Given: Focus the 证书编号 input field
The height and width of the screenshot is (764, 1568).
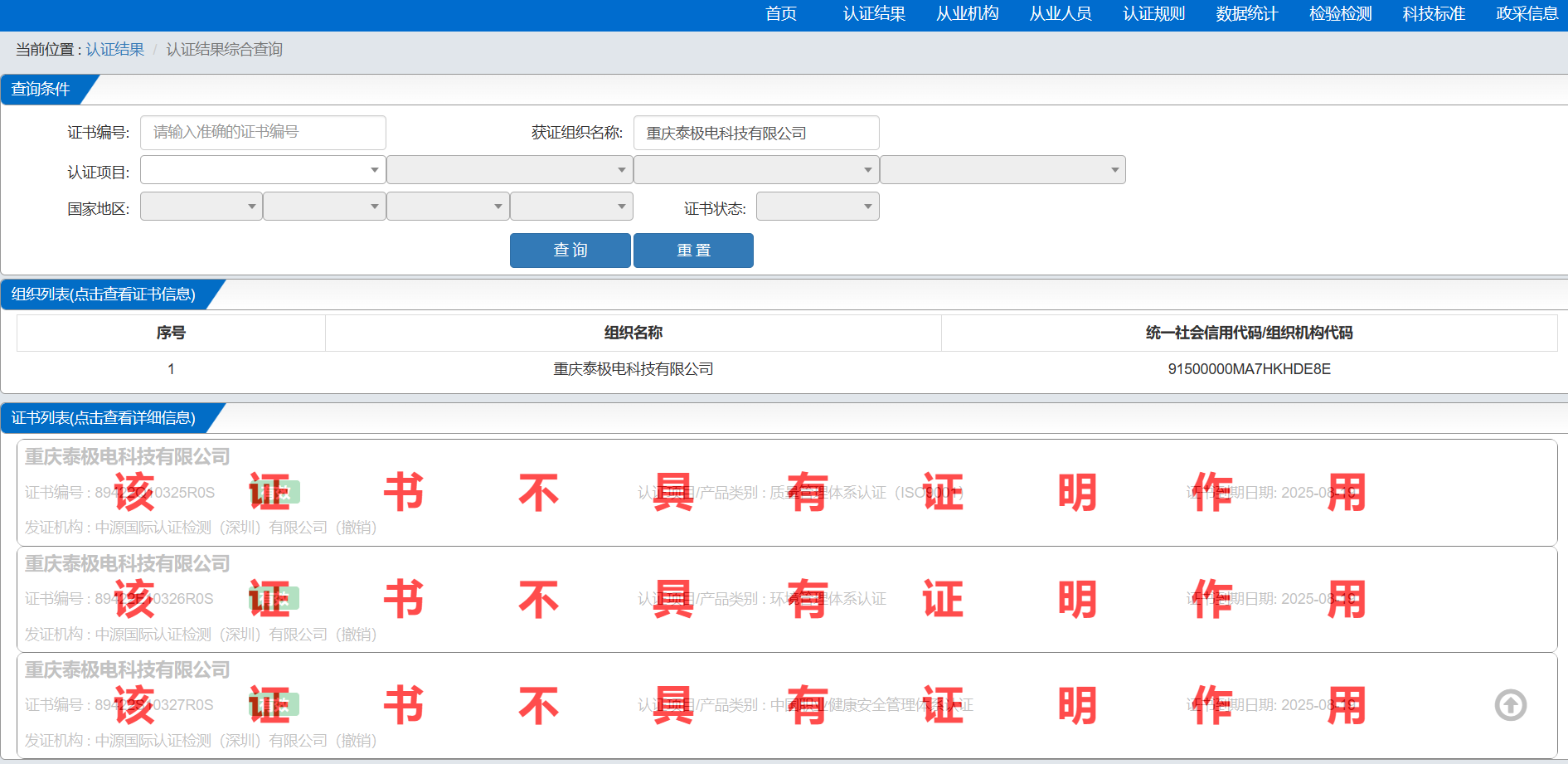Looking at the screenshot, I should click(x=263, y=133).
